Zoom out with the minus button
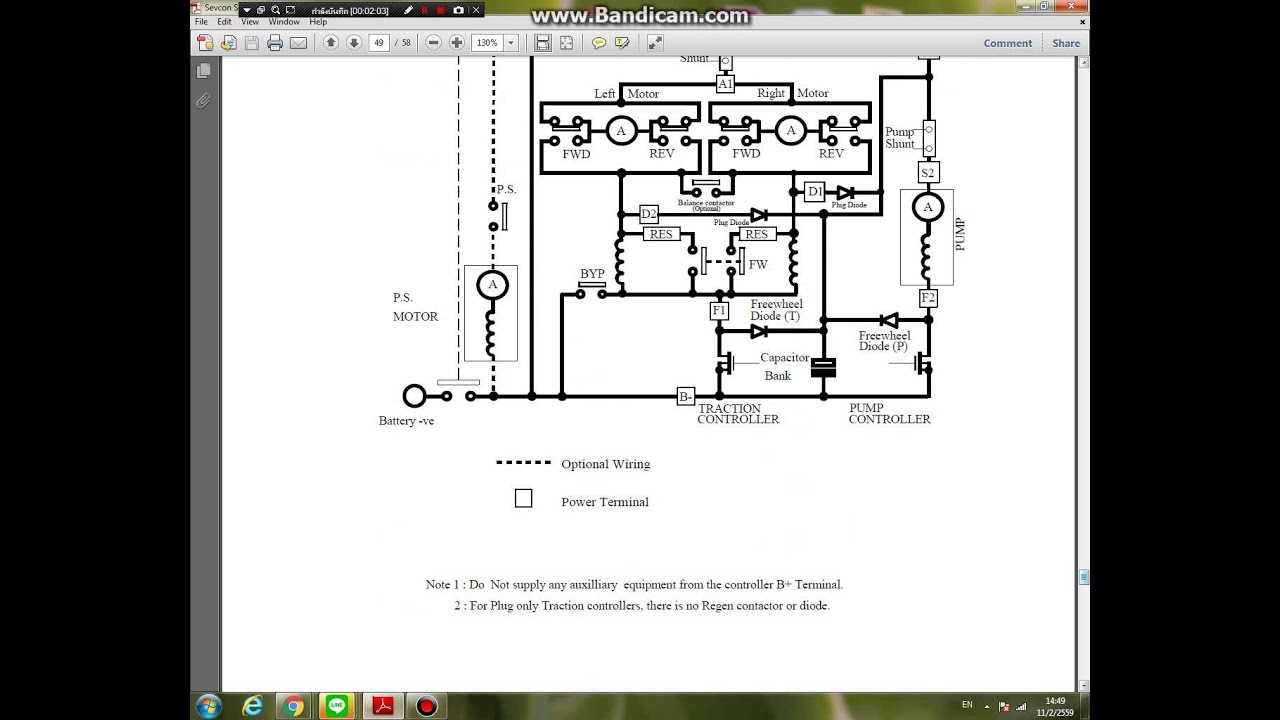 [x=433, y=43]
